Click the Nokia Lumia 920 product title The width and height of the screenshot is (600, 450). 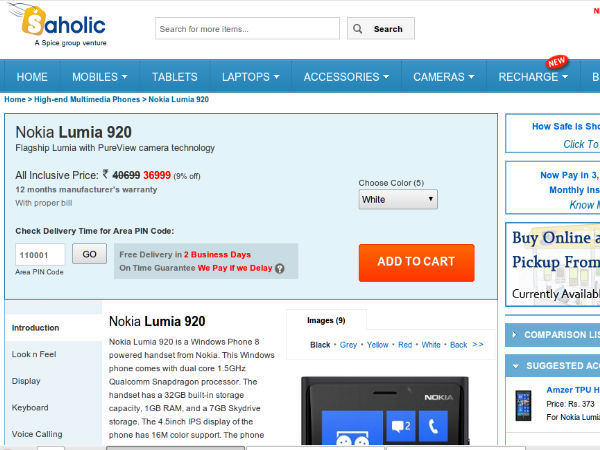coord(73,132)
